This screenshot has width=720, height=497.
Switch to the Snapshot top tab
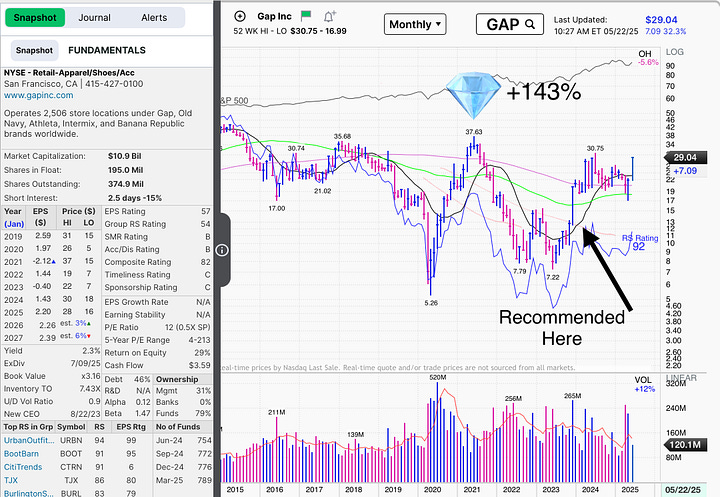pyautogui.click(x=35, y=17)
